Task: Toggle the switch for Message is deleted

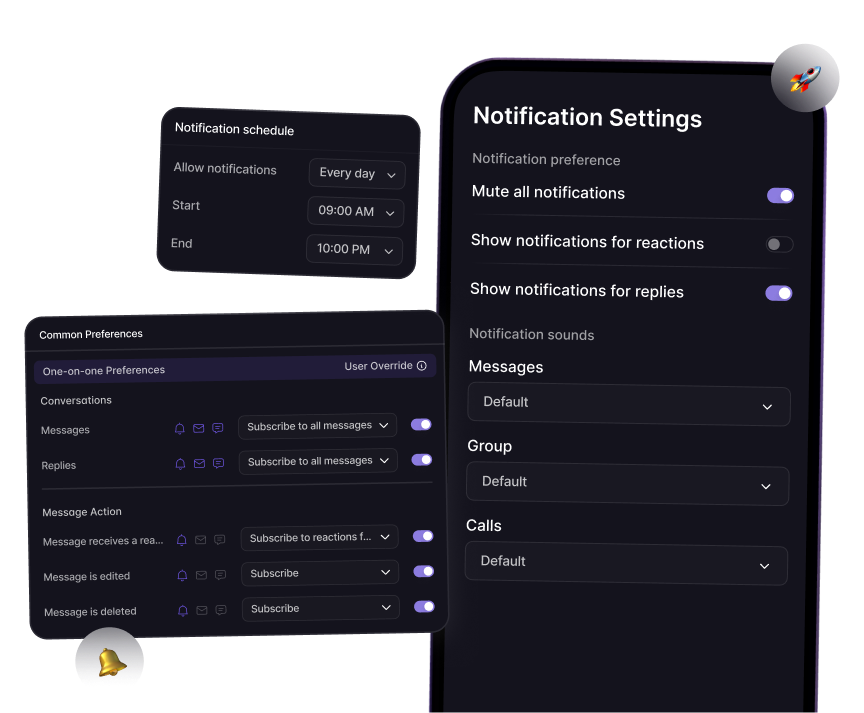Action: click(424, 606)
